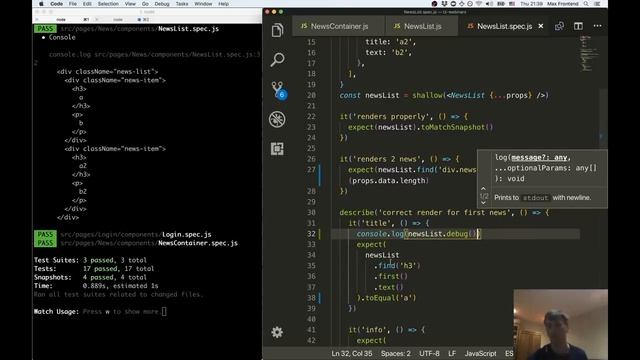Open the Manage gear icon in activity bar

pyautogui.click(x=277, y=332)
